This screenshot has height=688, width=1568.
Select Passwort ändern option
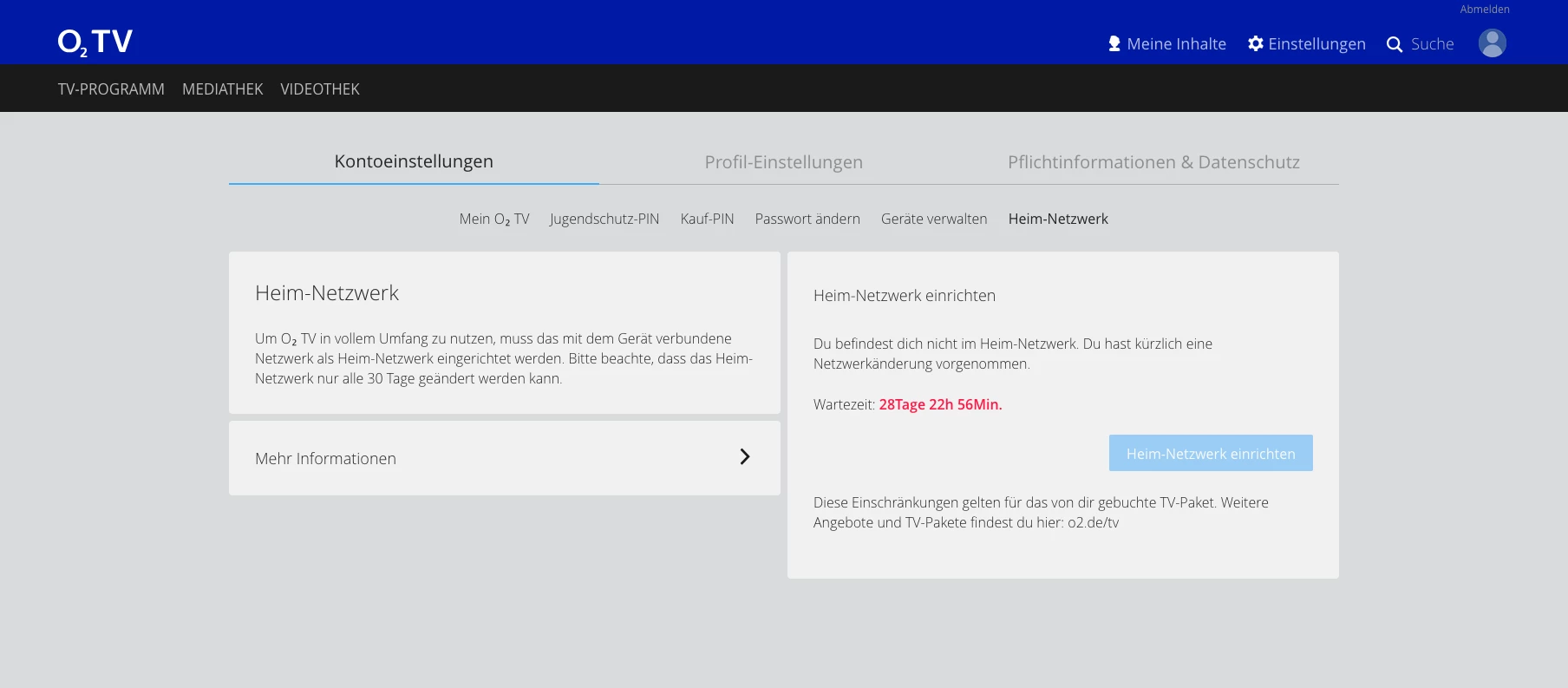pyautogui.click(x=807, y=219)
